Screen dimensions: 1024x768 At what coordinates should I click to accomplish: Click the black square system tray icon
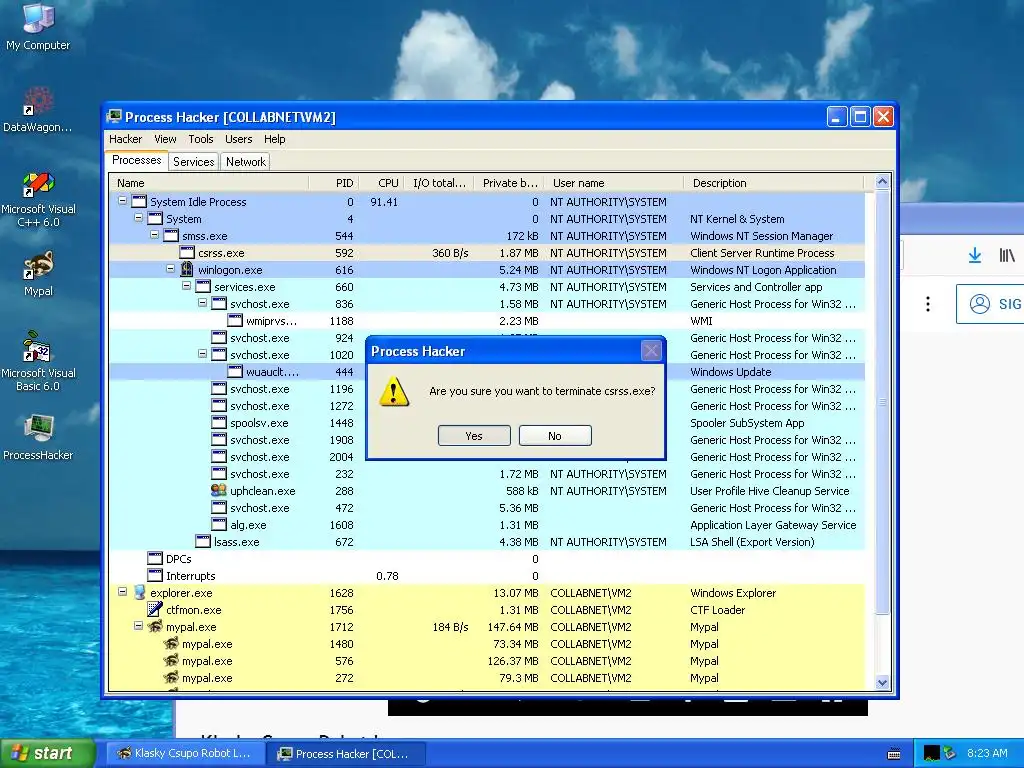[x=931, y=753]
